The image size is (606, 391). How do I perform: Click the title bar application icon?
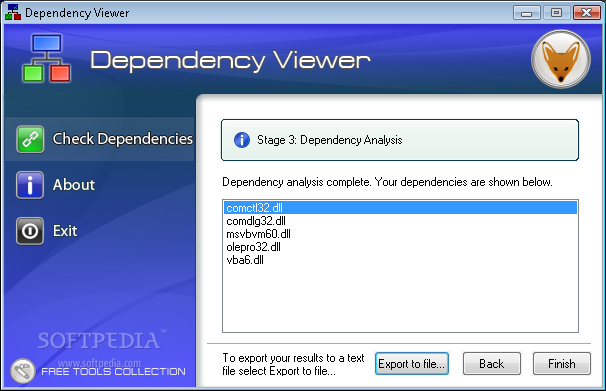tap(13, 12)
